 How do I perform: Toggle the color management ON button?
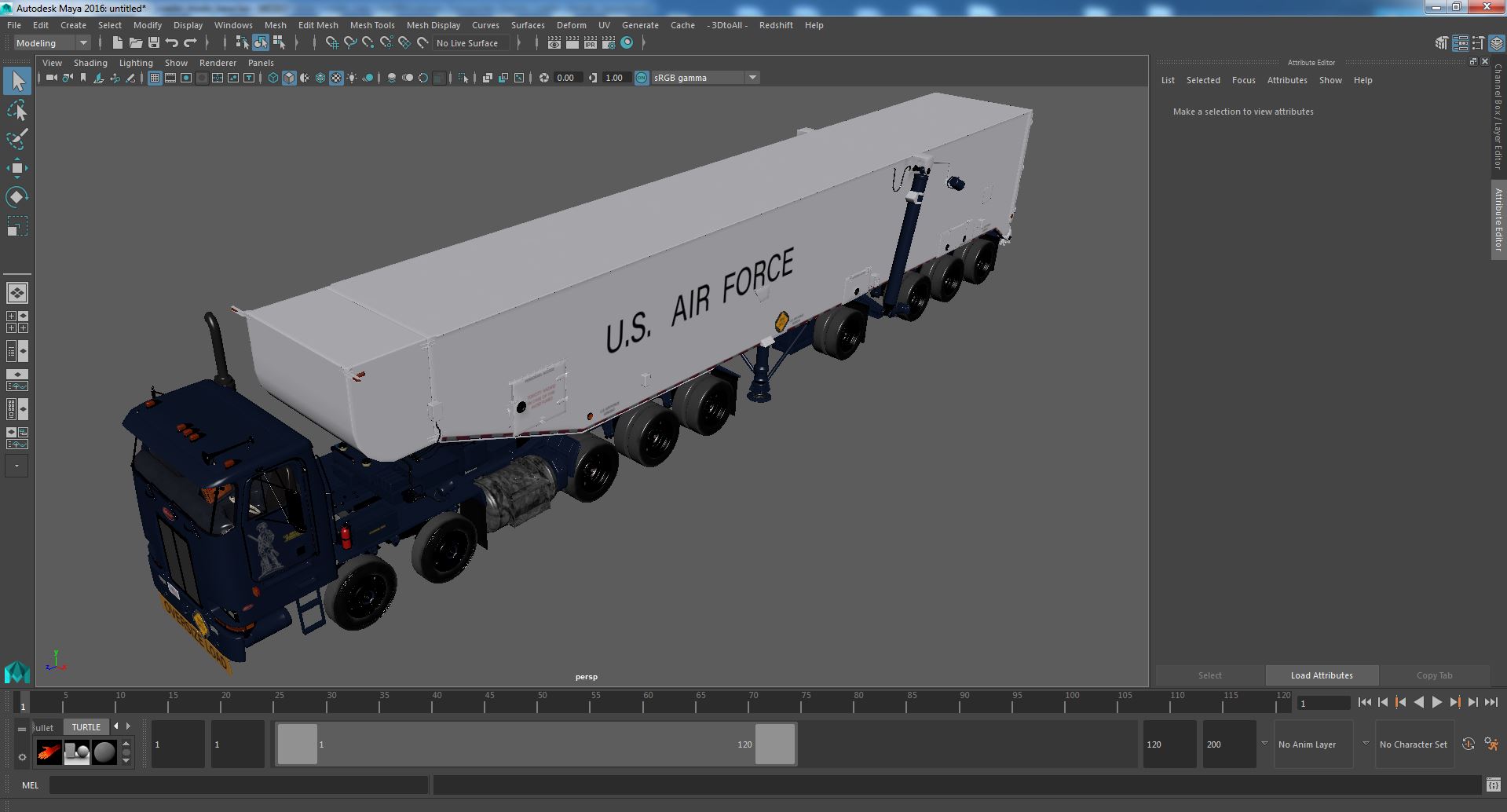coord(642,78)
